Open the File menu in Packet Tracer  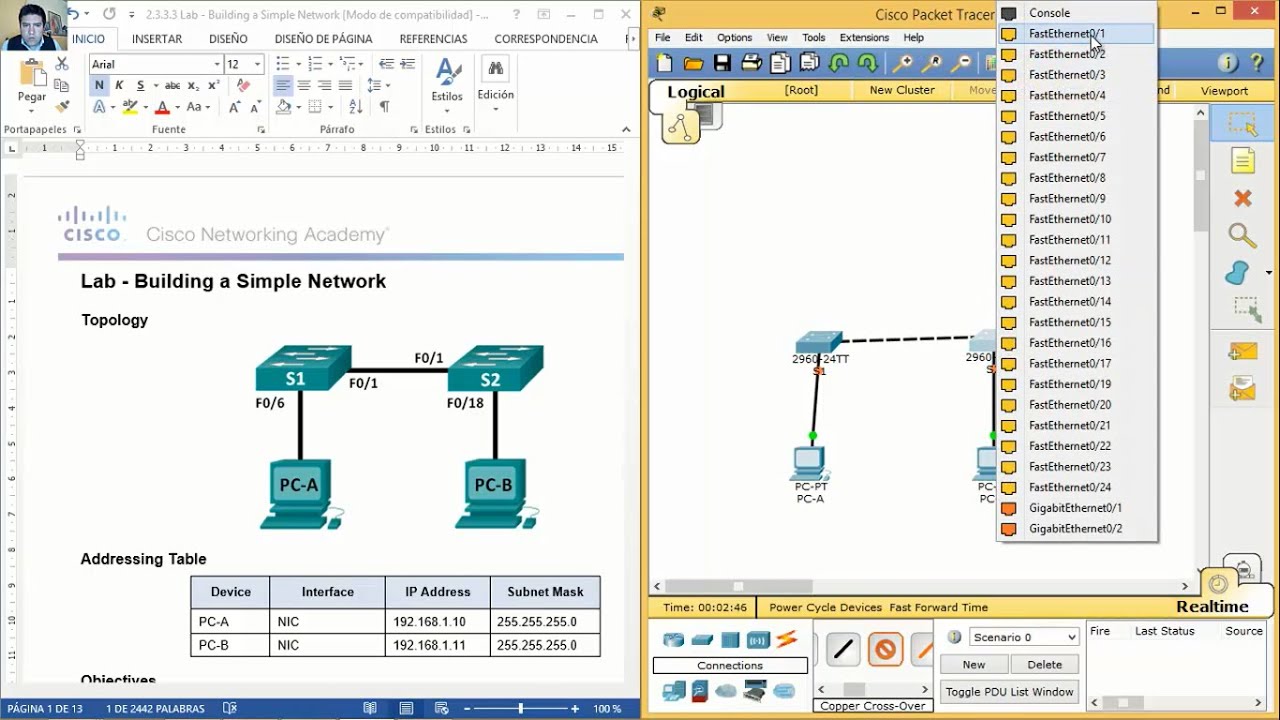[663, 38]
